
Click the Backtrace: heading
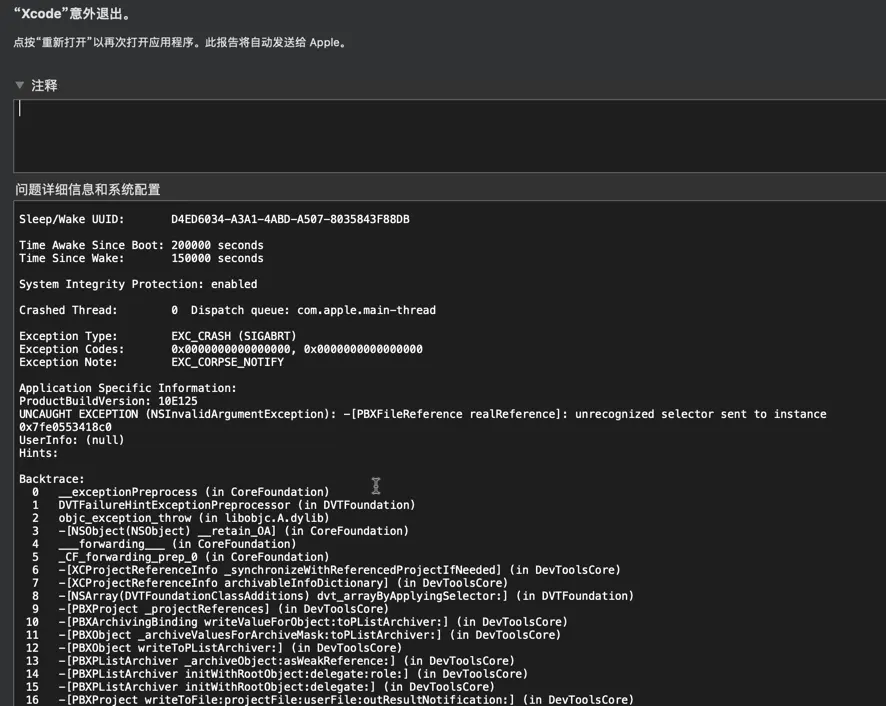click(x=51, y=479)
